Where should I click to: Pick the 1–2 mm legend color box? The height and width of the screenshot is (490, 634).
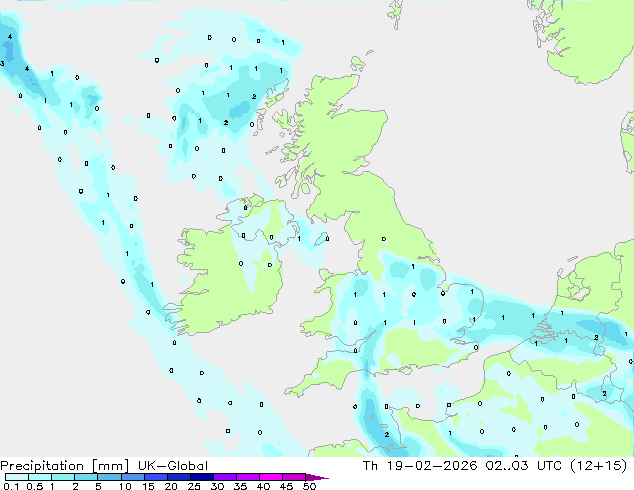click(x=63, y=477)
